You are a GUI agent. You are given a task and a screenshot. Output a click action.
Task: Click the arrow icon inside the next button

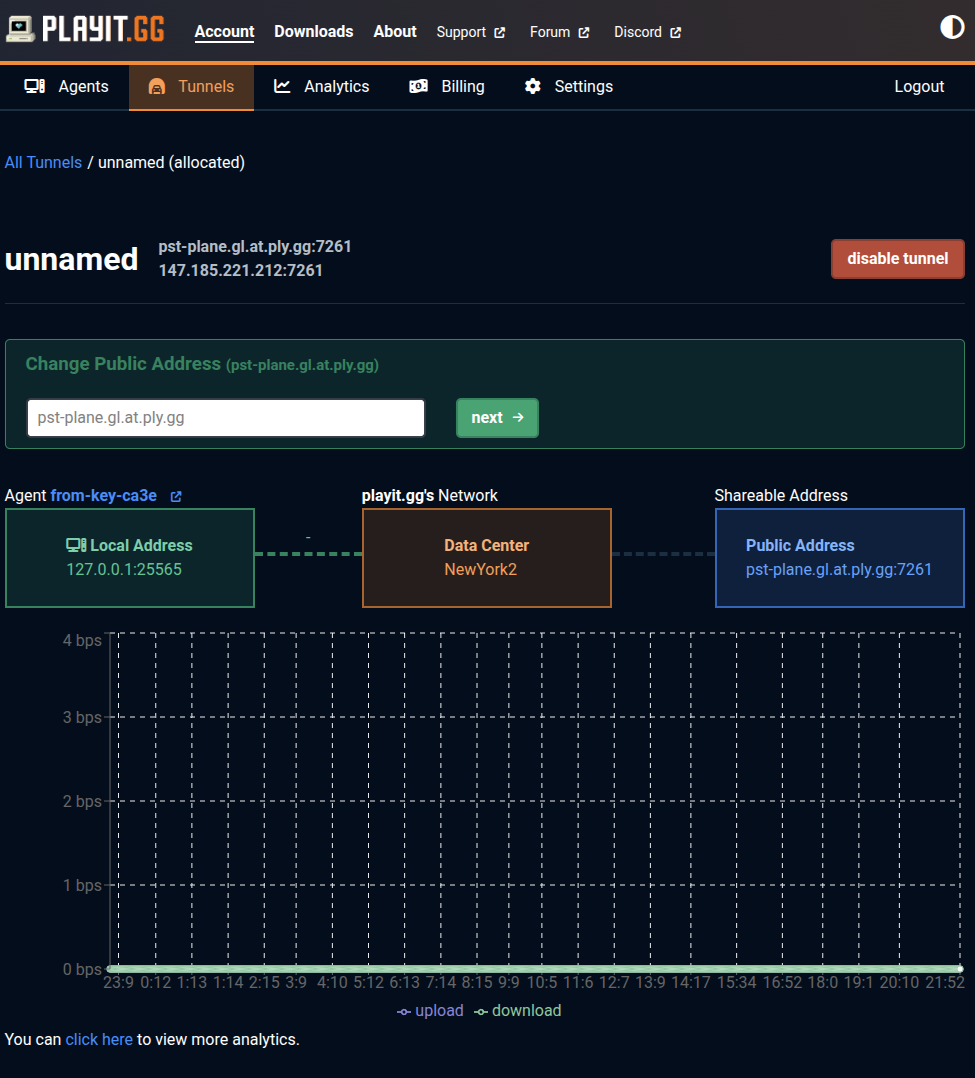(517, 417)
